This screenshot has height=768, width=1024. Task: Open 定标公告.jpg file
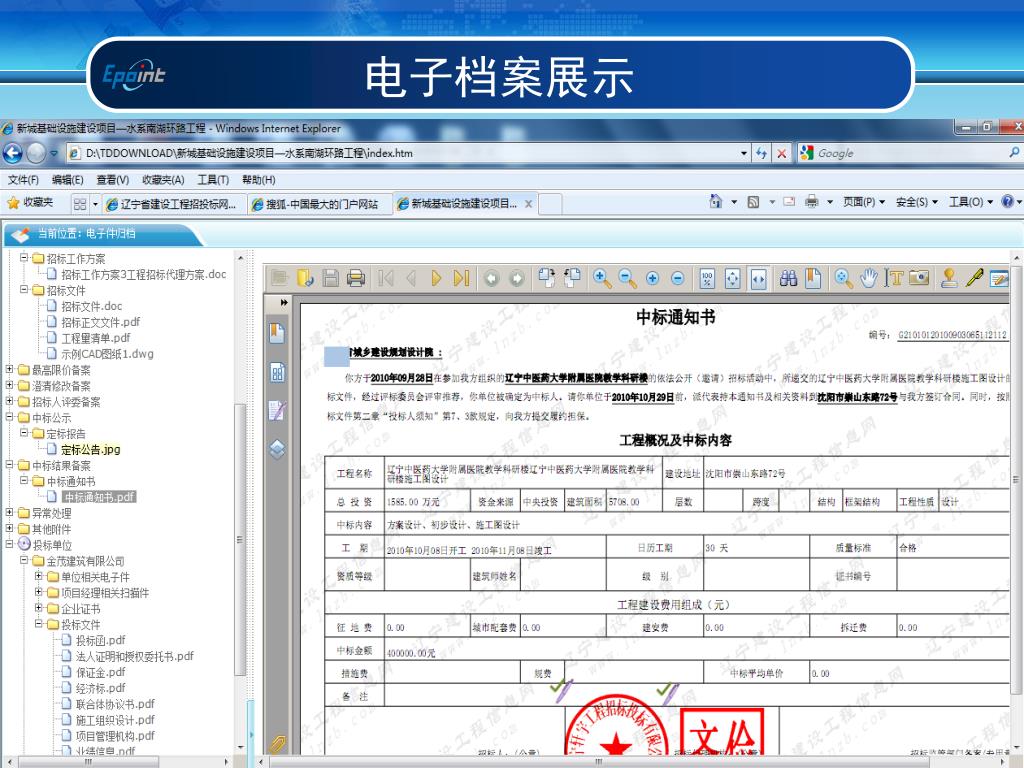pyautogui.click(x=91, y=449)
